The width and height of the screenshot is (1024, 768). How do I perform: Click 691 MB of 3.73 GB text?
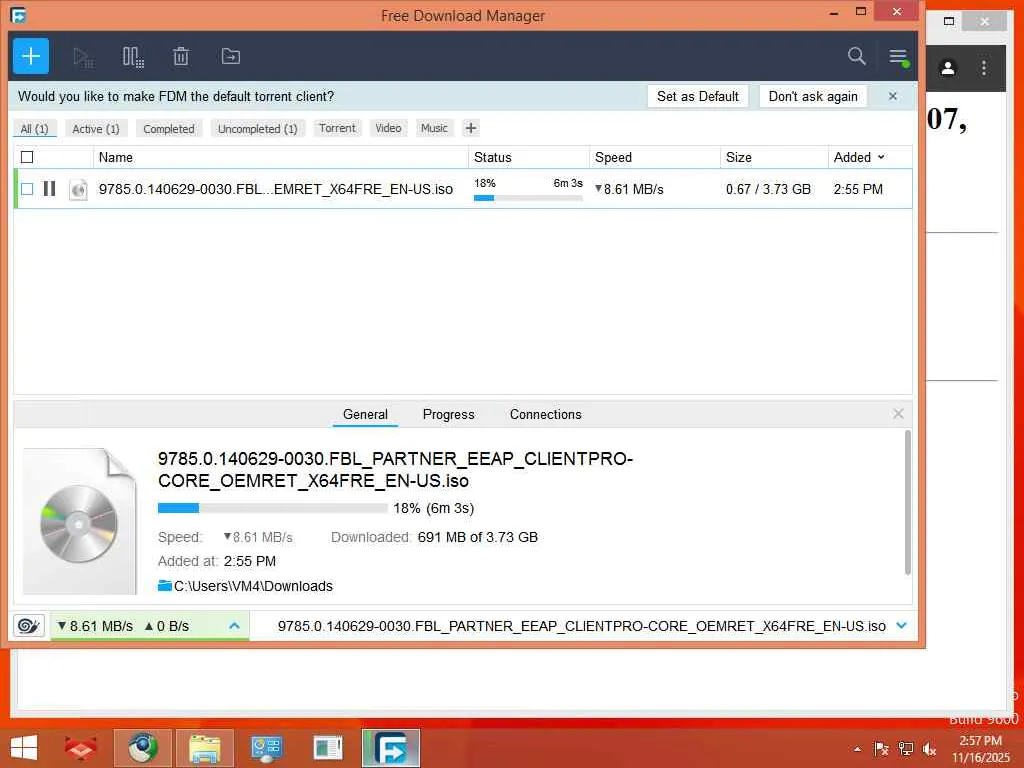(x=477, y=537)
